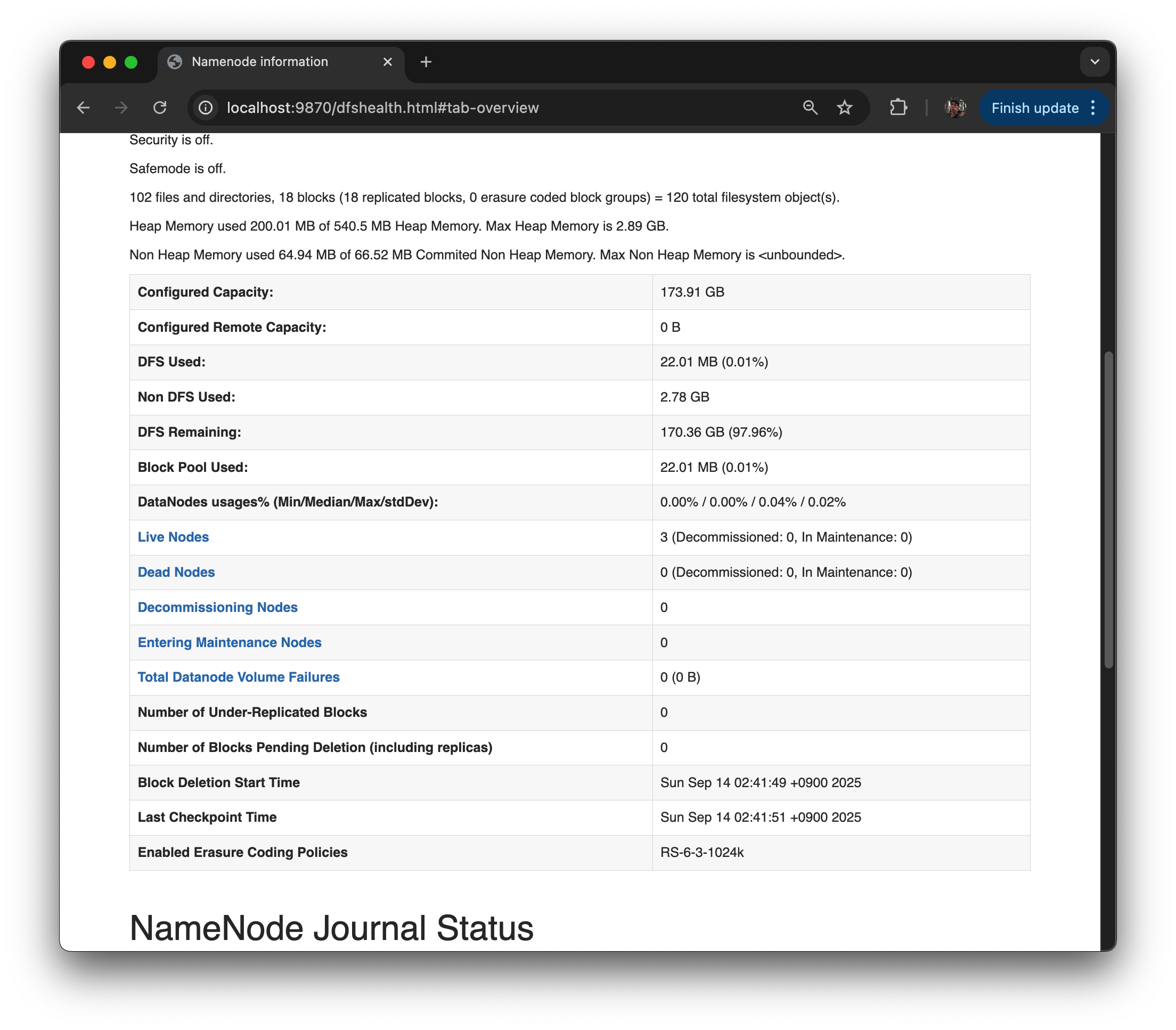Open the site info icon
The height and width of the screenshot is (1030, 1176).
[205, 108]
